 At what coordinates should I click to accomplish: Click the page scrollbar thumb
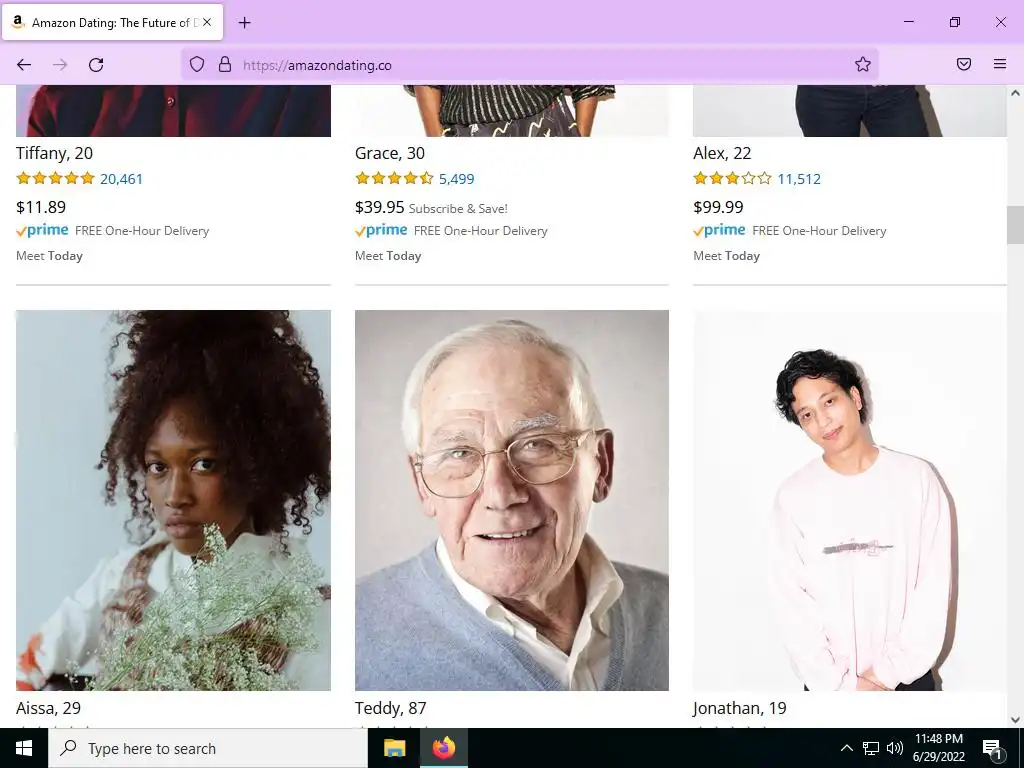click(1015, 225)
